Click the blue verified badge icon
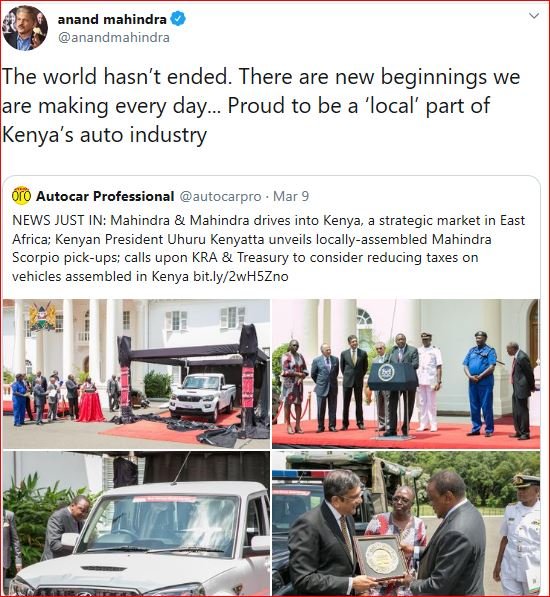Screen dimensions: 550x597 [178, 19]
